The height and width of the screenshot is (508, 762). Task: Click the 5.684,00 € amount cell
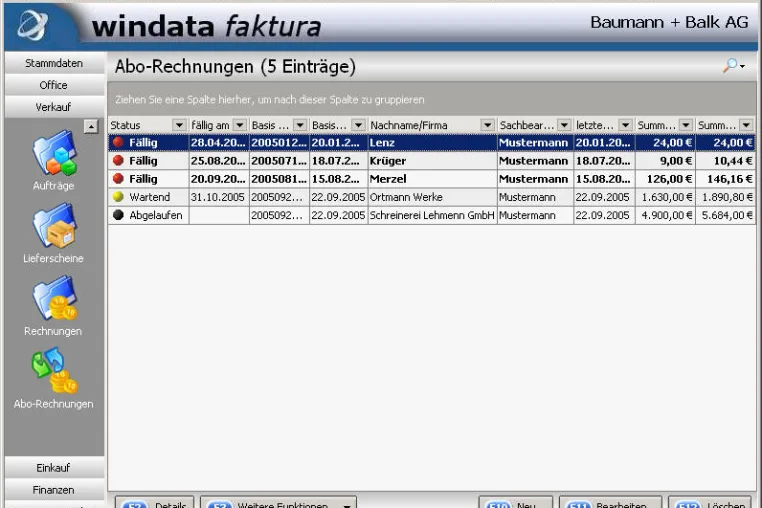tap(726, 215)
